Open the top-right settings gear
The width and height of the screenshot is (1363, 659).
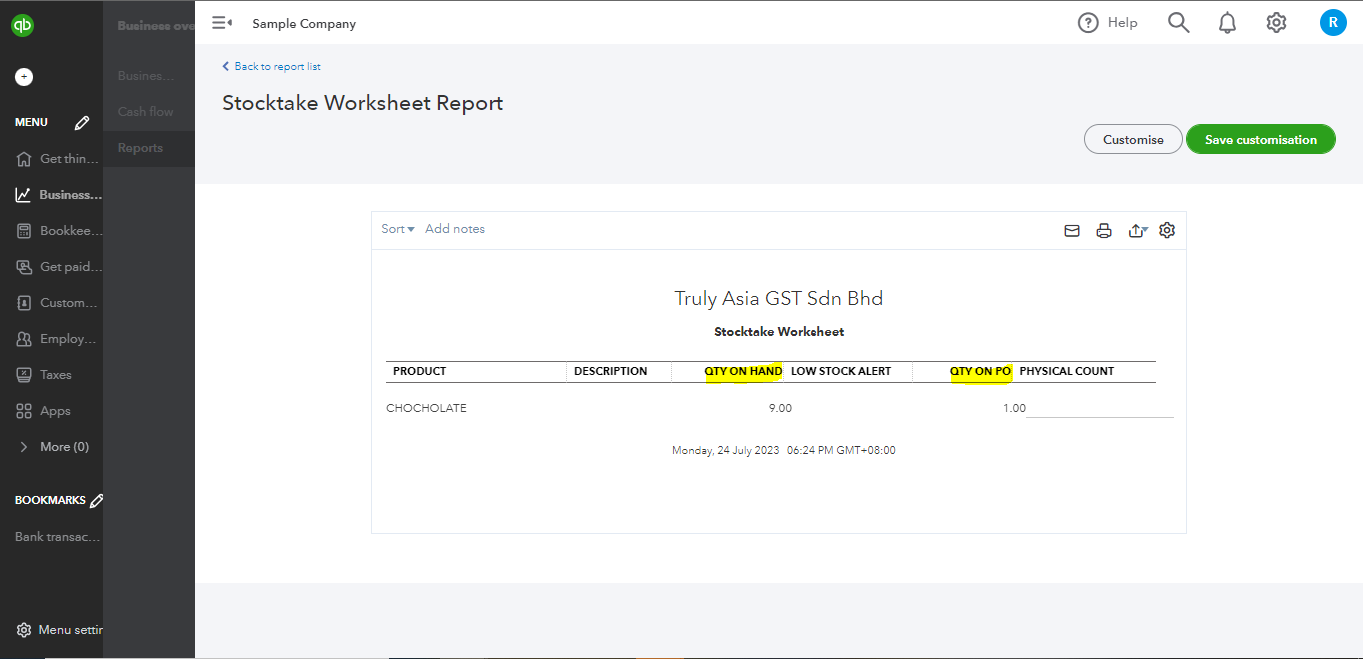(x=1276, y=23)
